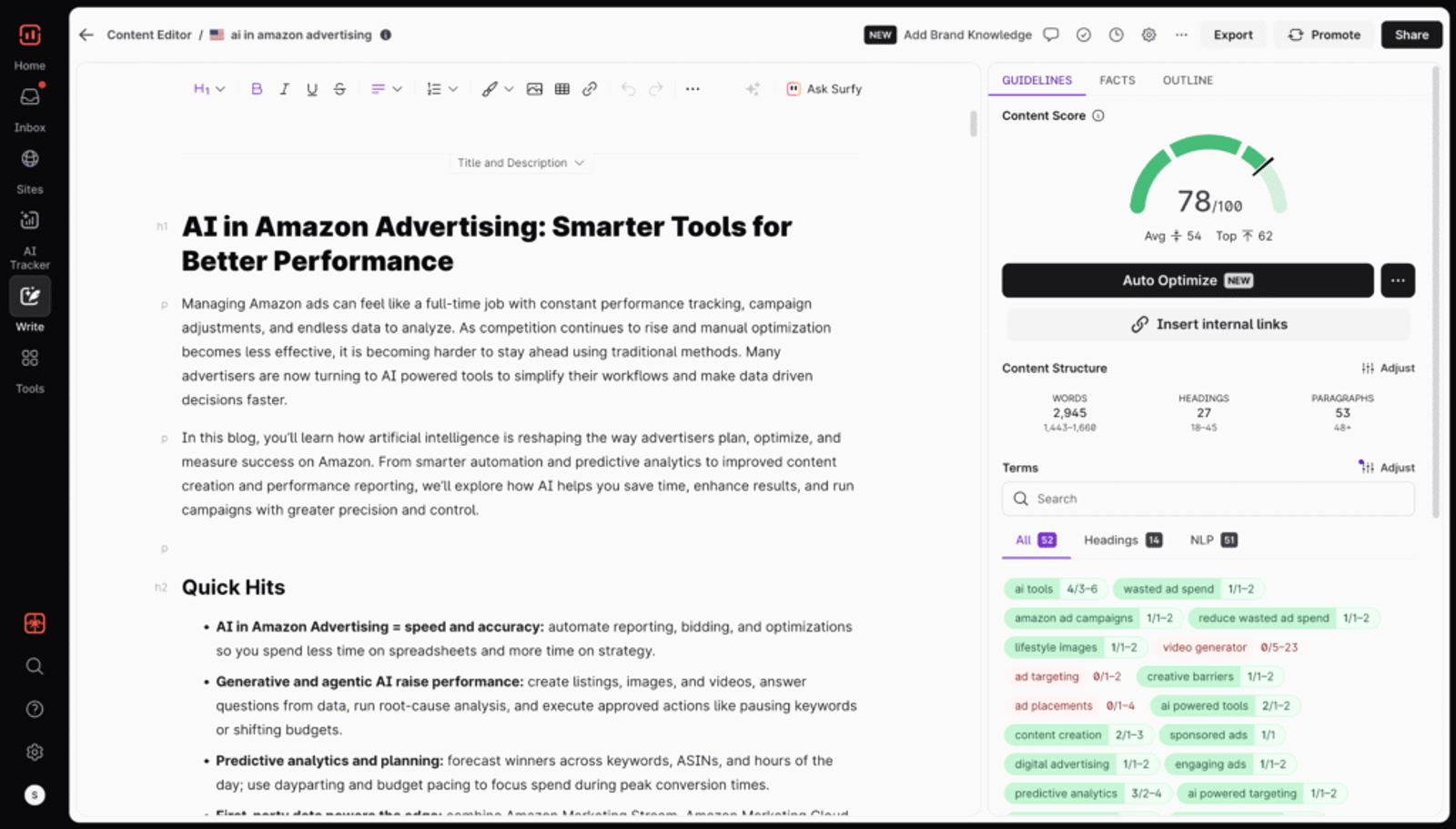Ask Surfy from the toolbar
The height and width of the screenshot is (829, 1456).
click(824, 89)
